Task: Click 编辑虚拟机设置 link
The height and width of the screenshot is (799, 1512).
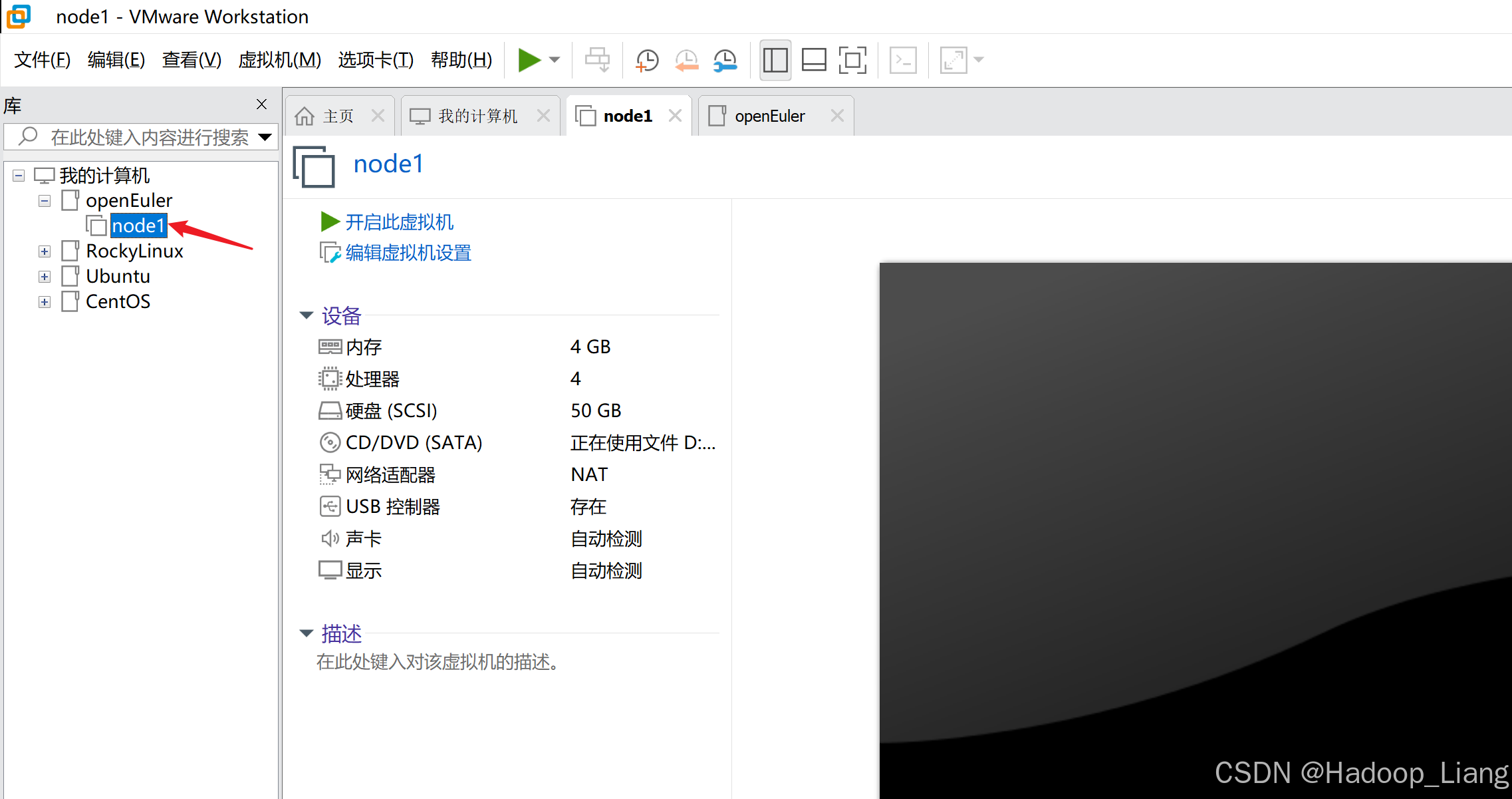Action: click(x=408, y=253)
